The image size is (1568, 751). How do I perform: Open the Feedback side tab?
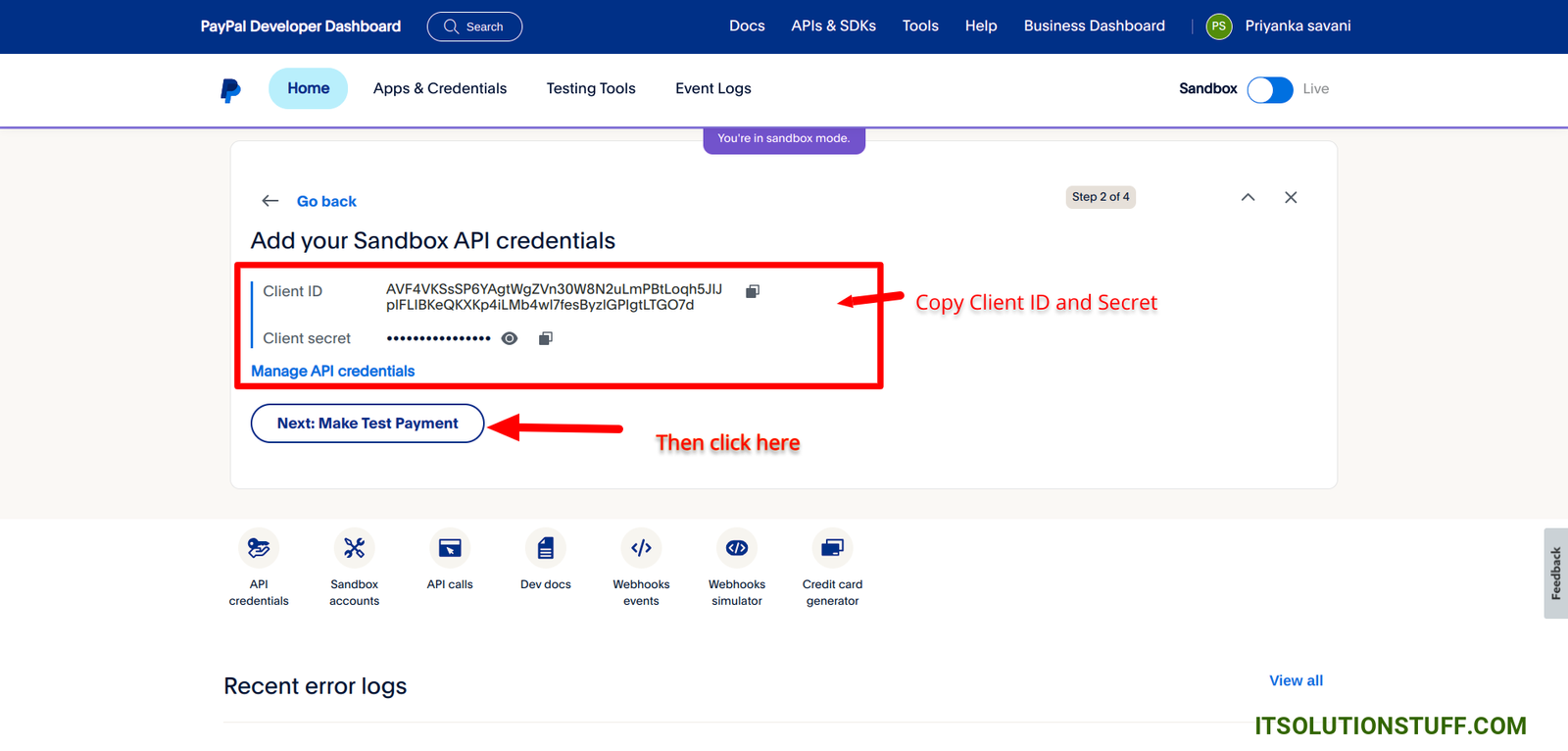pos(1555,574)
